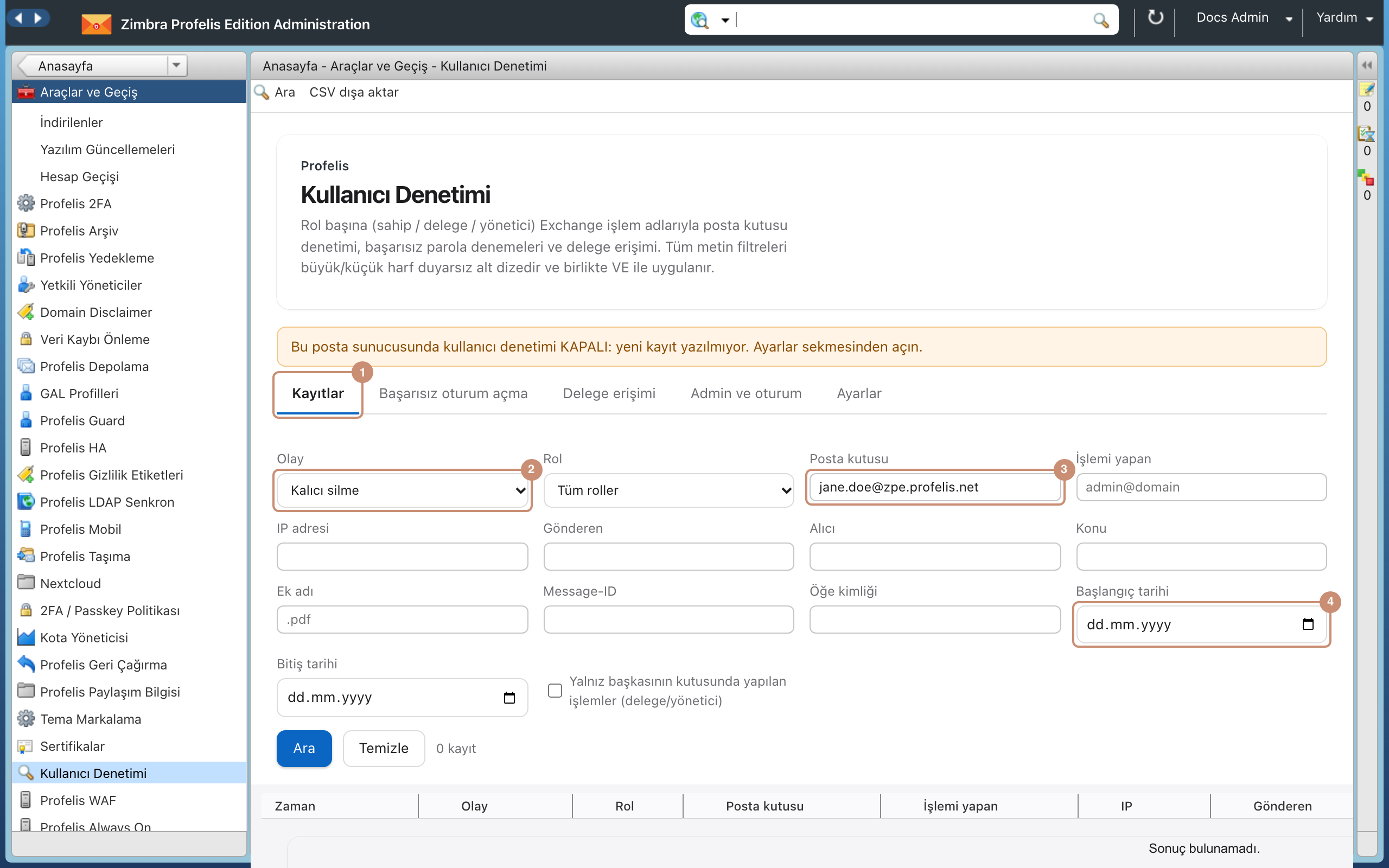Click the refresh icon in top bar
The height and width of the screenshot is (868, 1389).
pyautogui.click(x=1155, y=18)
